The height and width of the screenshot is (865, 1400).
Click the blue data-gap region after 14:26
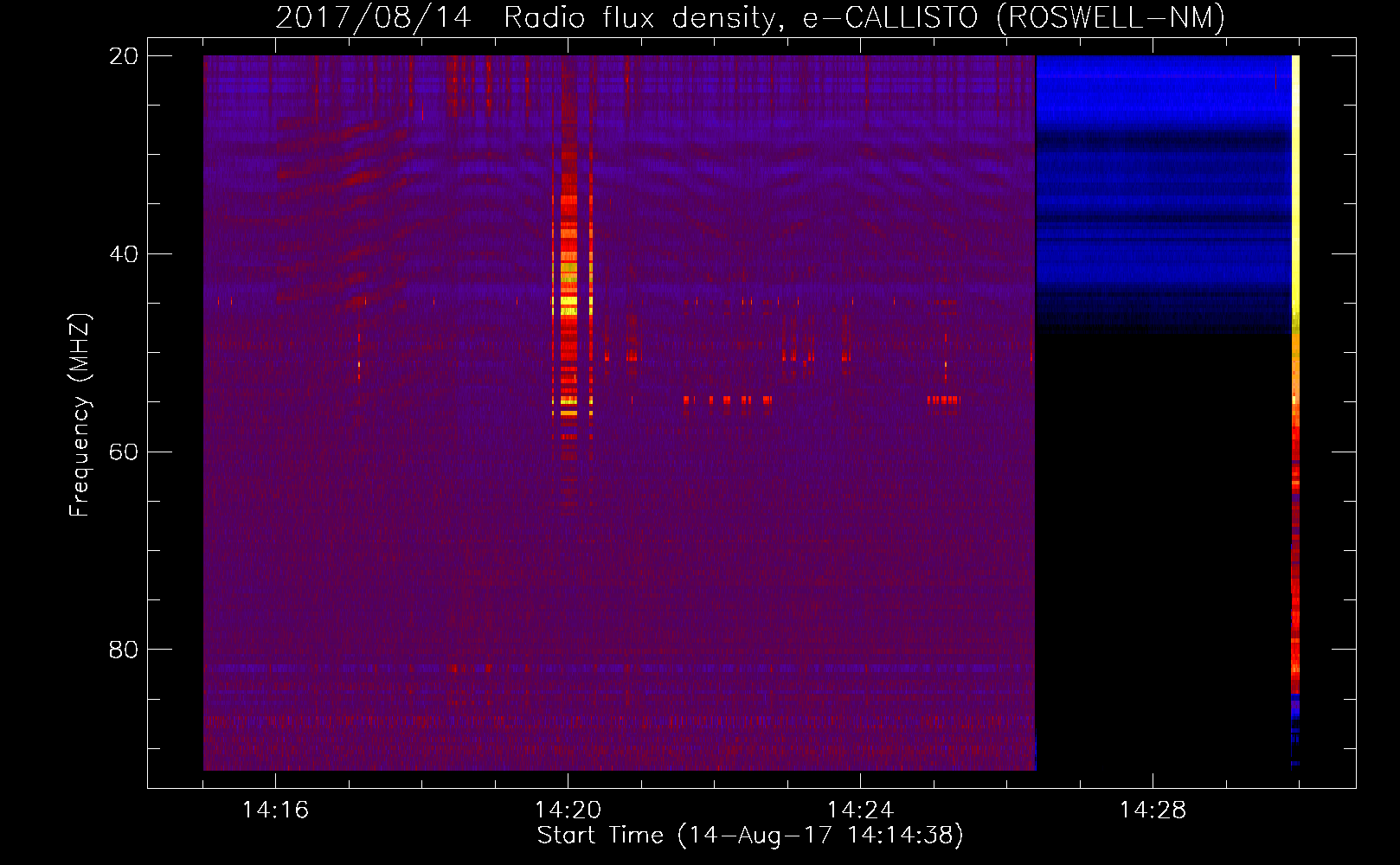[1164, 195]
